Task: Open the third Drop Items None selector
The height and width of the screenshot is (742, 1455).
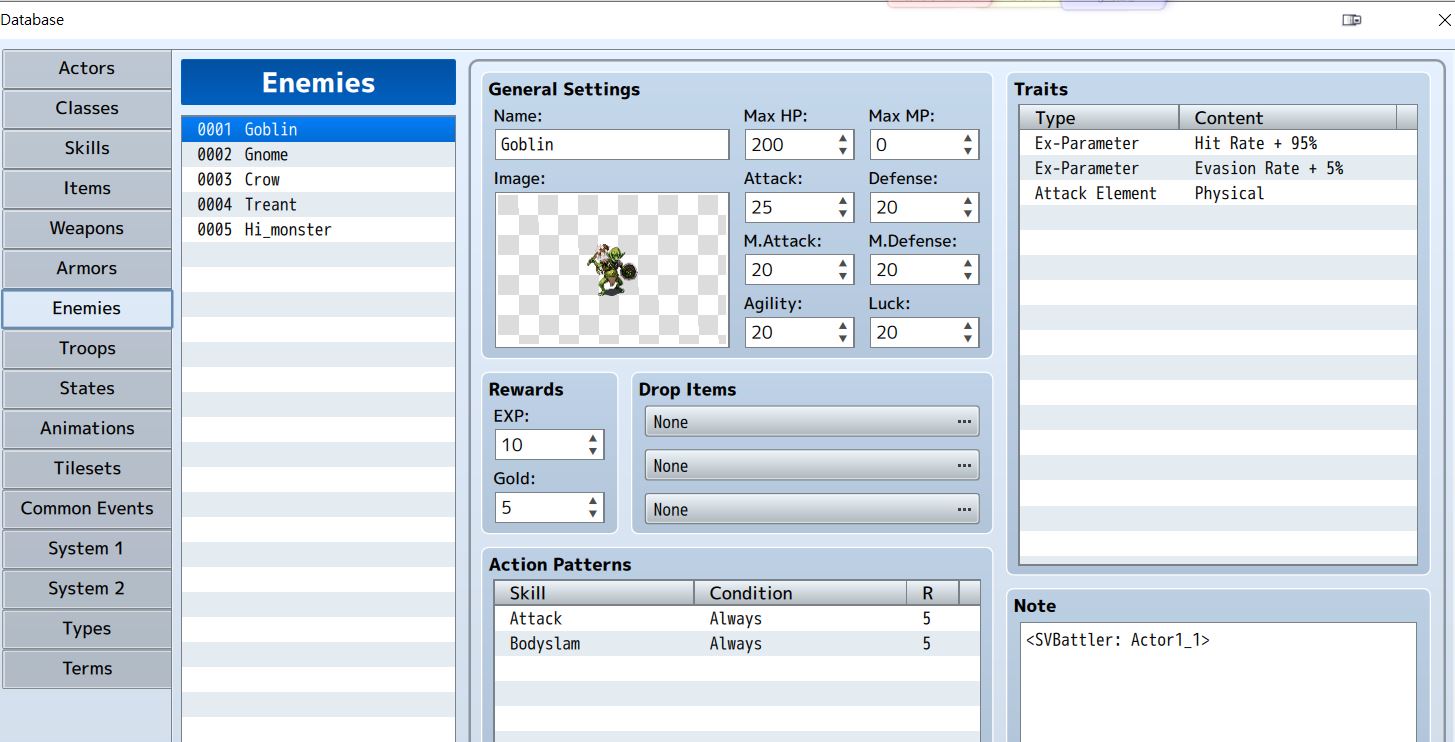Action: point(812,509)
